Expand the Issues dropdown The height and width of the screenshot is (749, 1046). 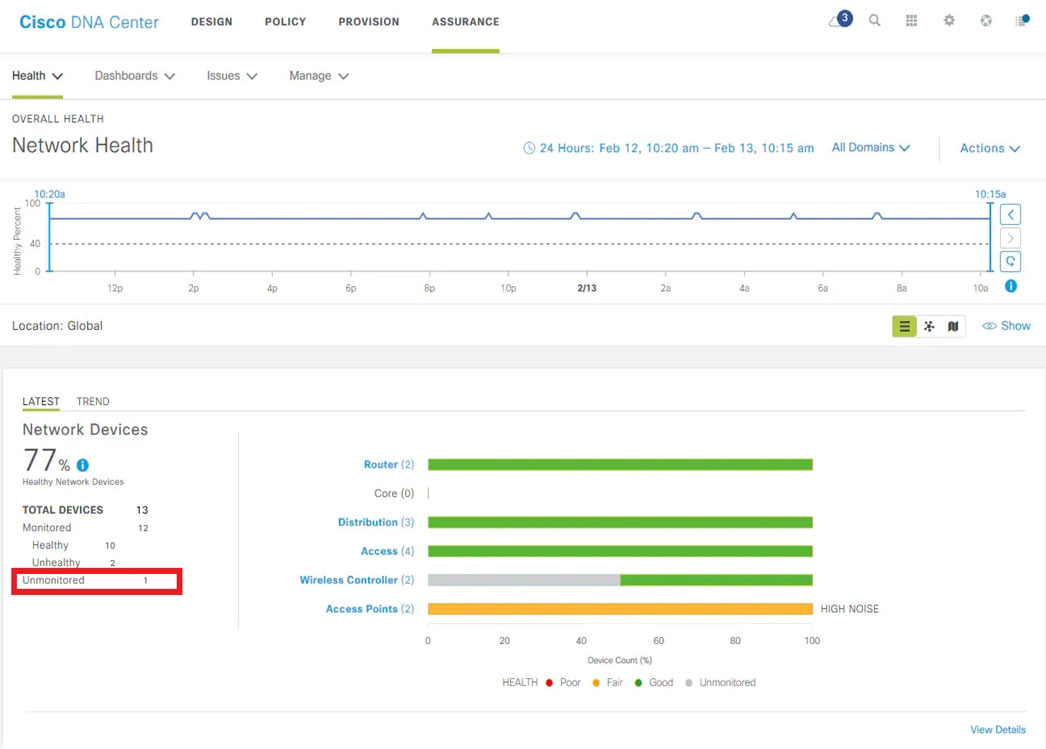pyautogui.click(x=231, y=76)
